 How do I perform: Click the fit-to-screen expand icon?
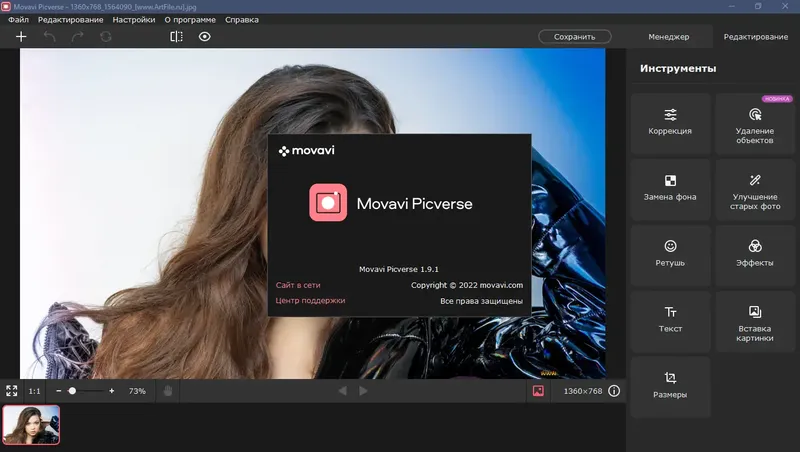coord(12,391)
